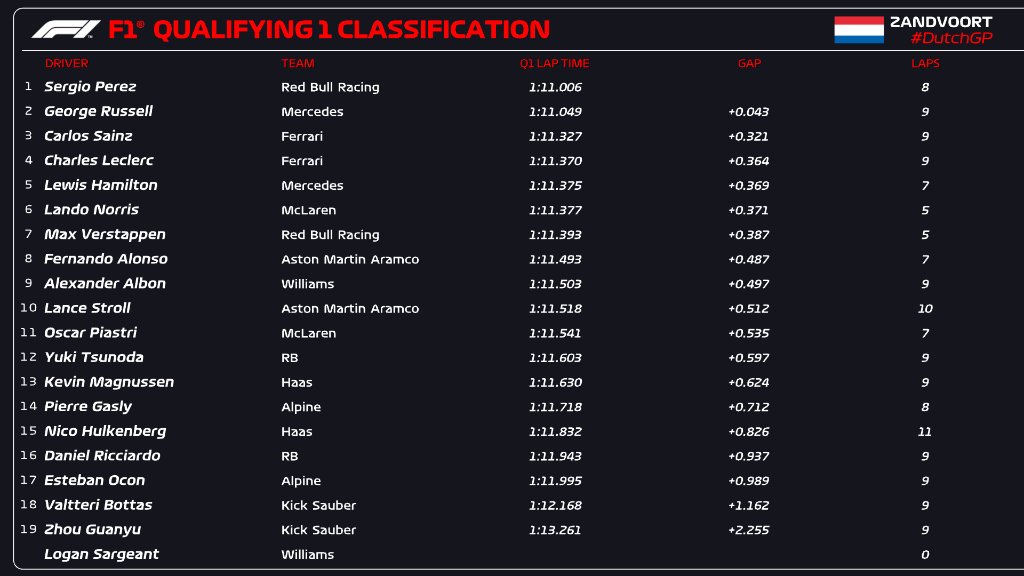Viewport: 1024px width, 576px height.
Task: Click Zhou Guanyu's +2.255 gap value
Action: [x=748, y=530]
